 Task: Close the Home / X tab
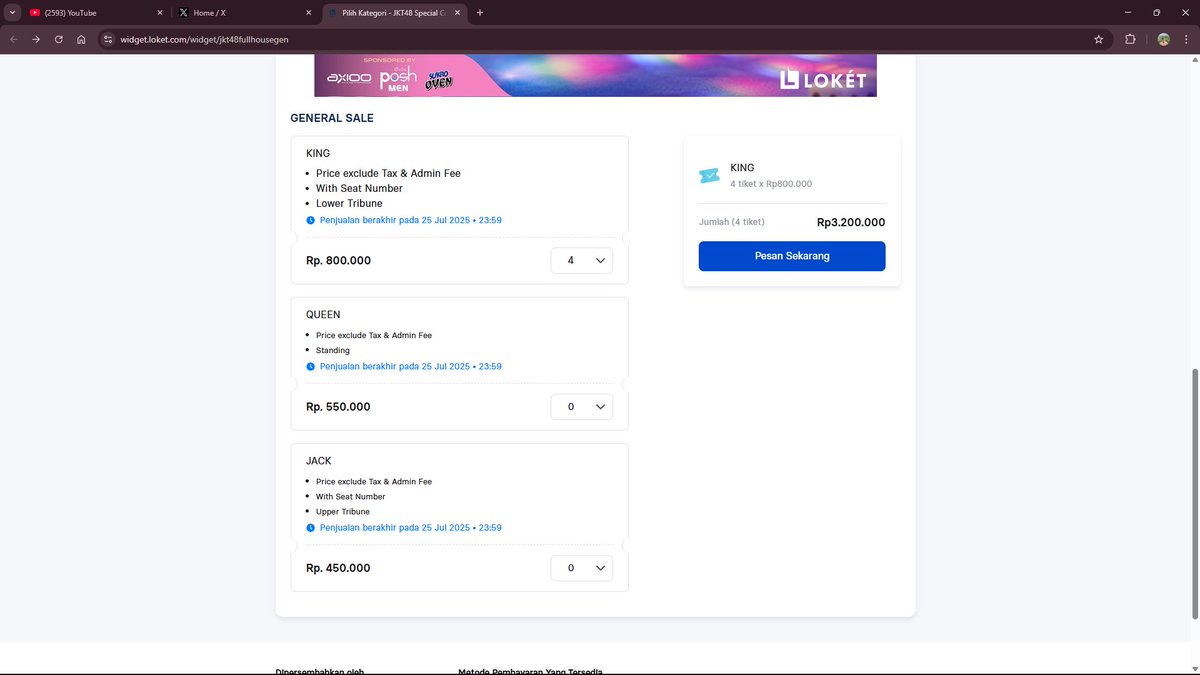coord(309,13)
